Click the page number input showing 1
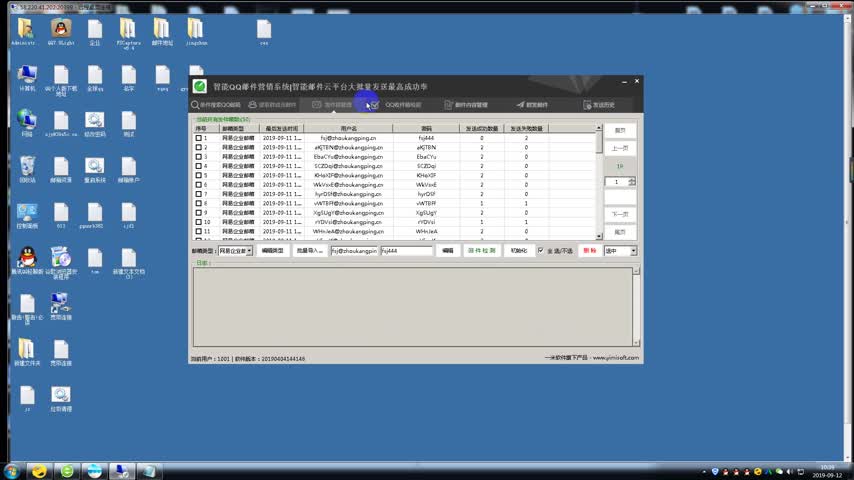 point(617,181)
